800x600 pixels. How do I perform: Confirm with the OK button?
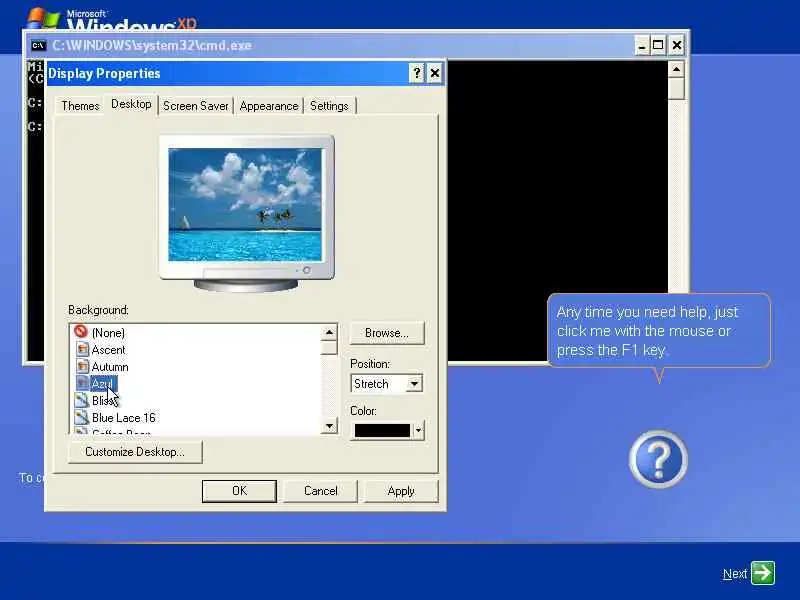(x=239, y=491)
